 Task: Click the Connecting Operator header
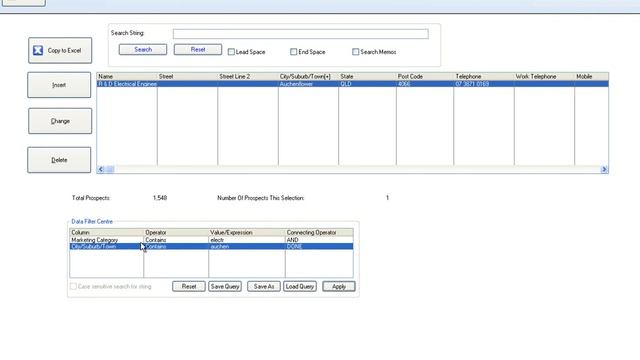click(319, 232)
